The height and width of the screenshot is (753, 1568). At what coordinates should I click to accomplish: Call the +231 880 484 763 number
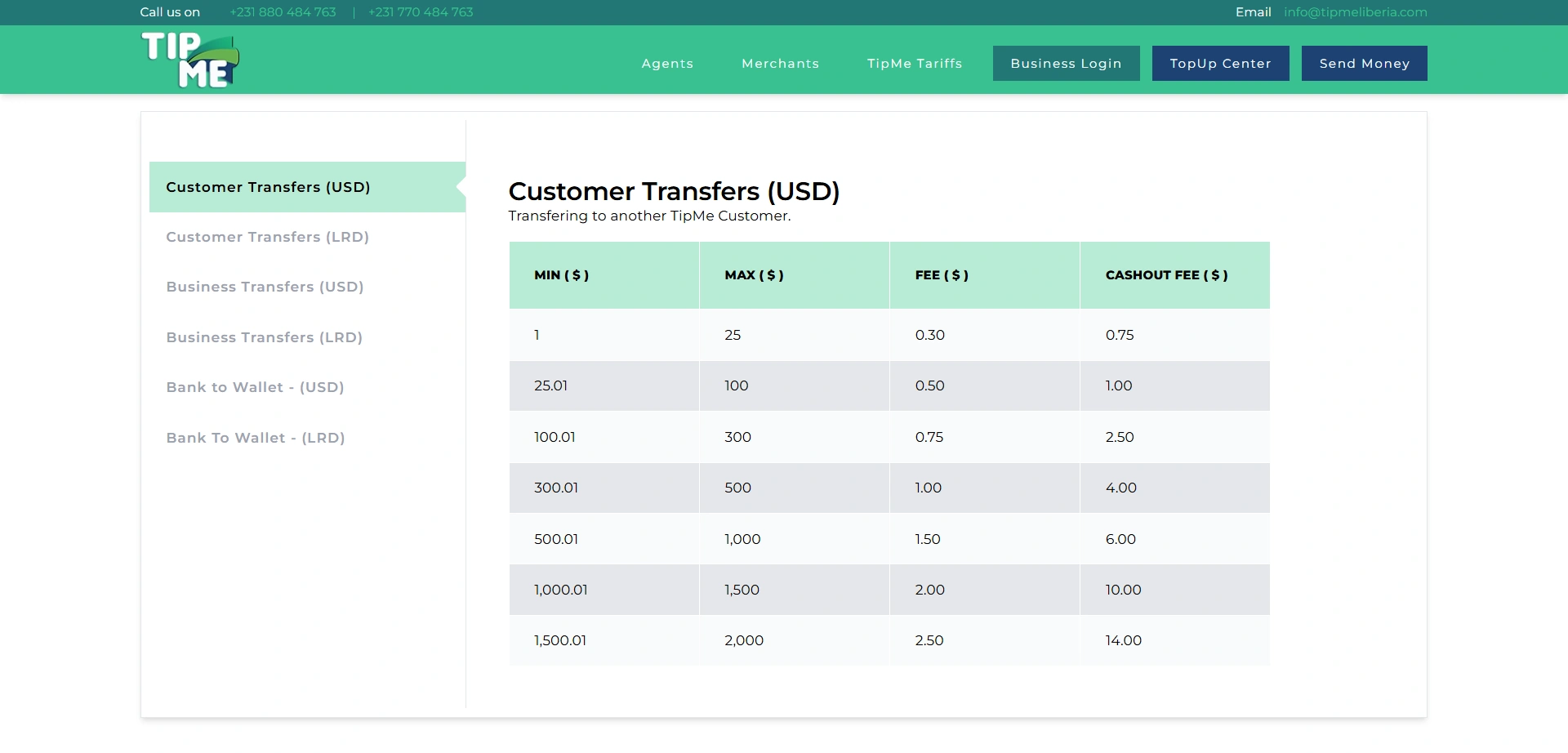click(283, 12)
